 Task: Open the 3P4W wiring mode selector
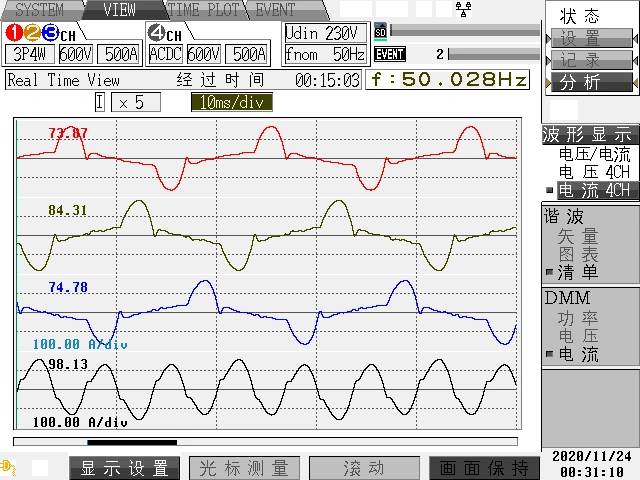(30, 54)
